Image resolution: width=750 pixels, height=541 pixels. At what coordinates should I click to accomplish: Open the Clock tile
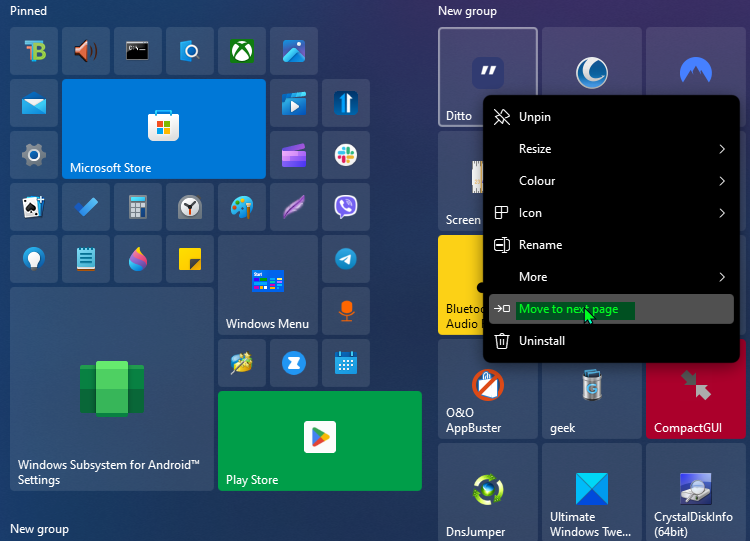pos(190,207)
